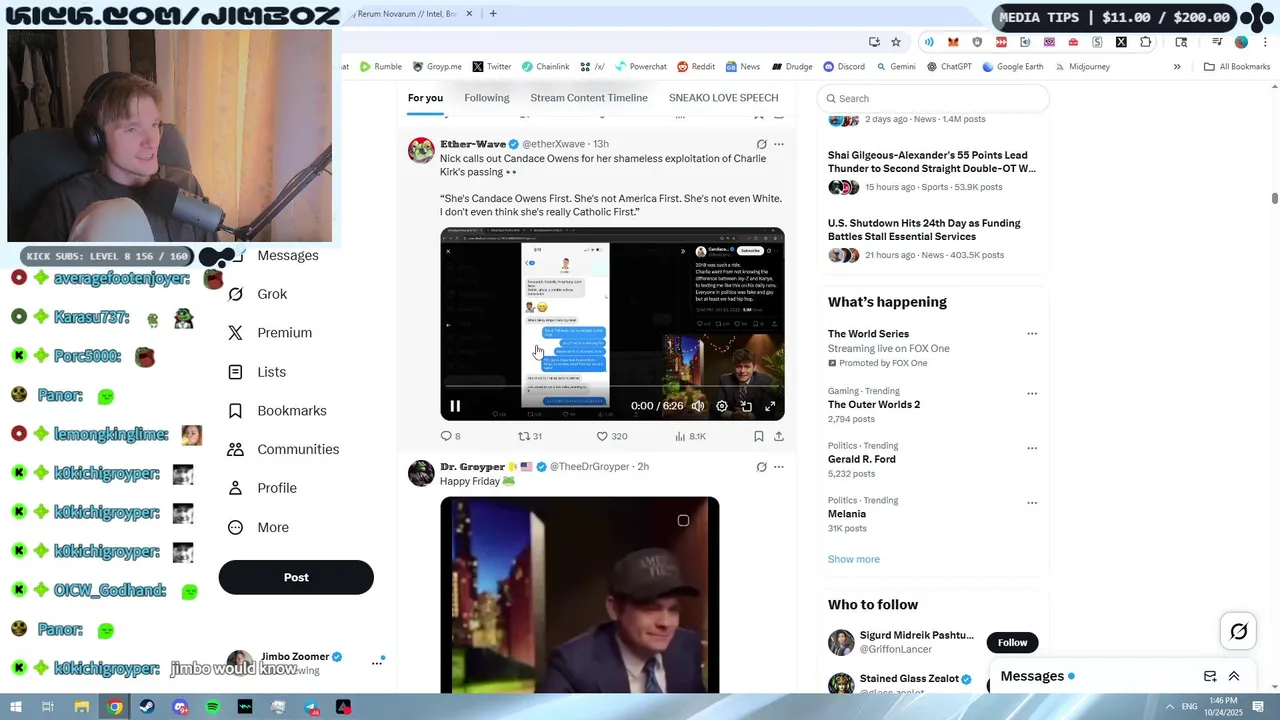Open the Chrome extensions puzzle icon
Screen dimensions: 1280x720
point(1146,42)
